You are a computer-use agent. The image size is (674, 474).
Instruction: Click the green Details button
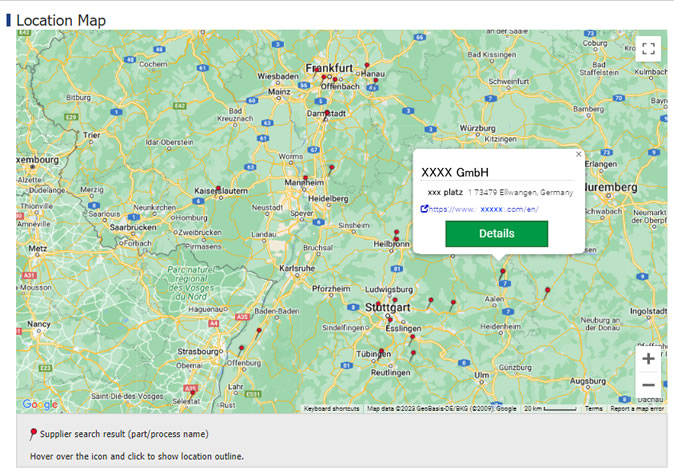496,234
